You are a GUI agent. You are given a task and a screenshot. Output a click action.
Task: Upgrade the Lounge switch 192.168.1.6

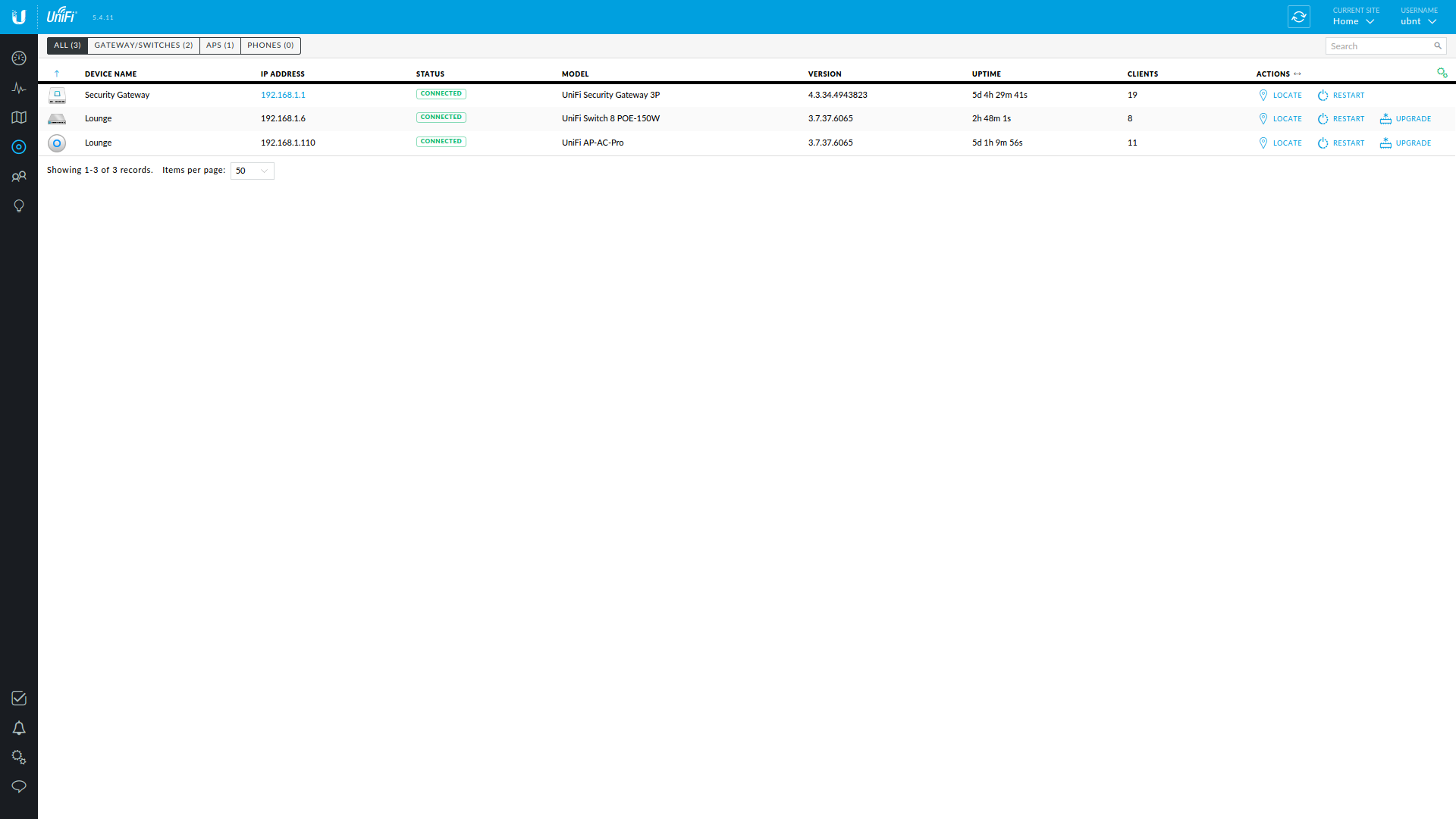(1405, 119)
